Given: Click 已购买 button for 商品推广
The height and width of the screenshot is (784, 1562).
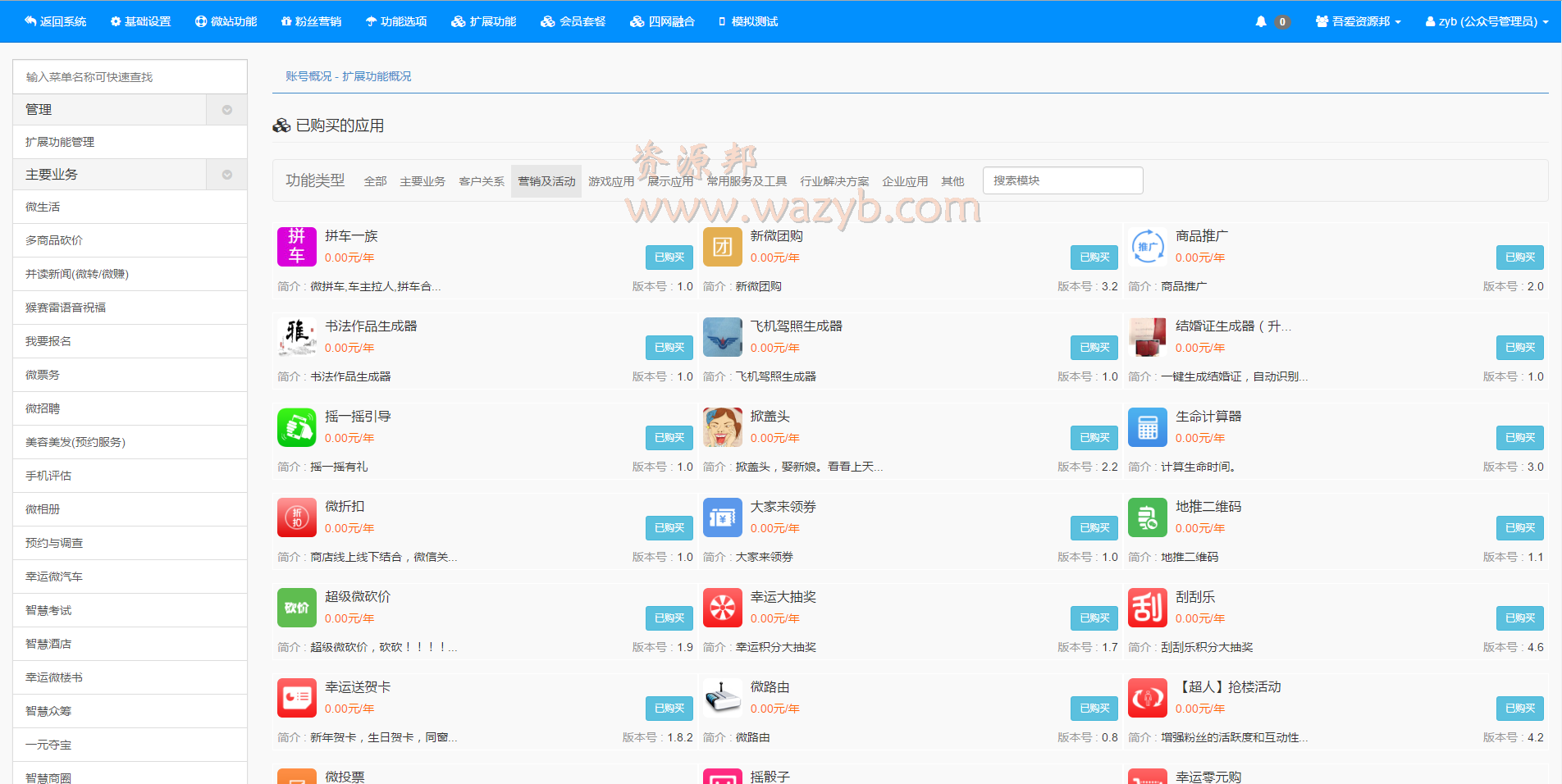Looking at the screenshot, I should click(x=1520, y=257).
